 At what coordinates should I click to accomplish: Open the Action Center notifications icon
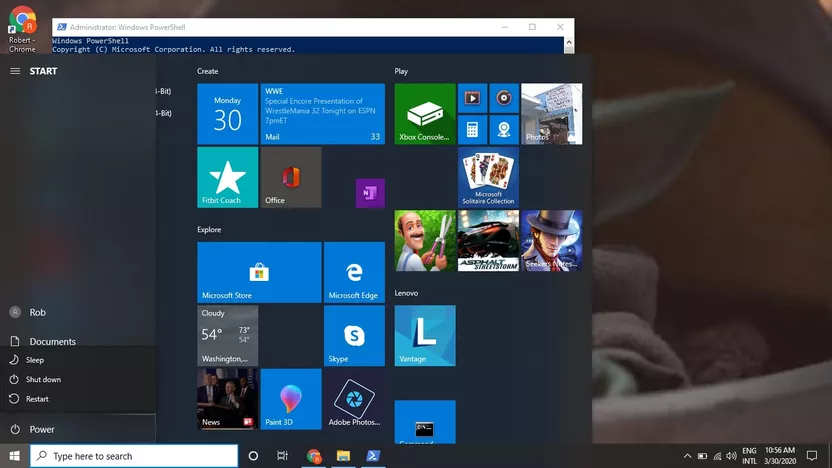click(x=812, y=456)
